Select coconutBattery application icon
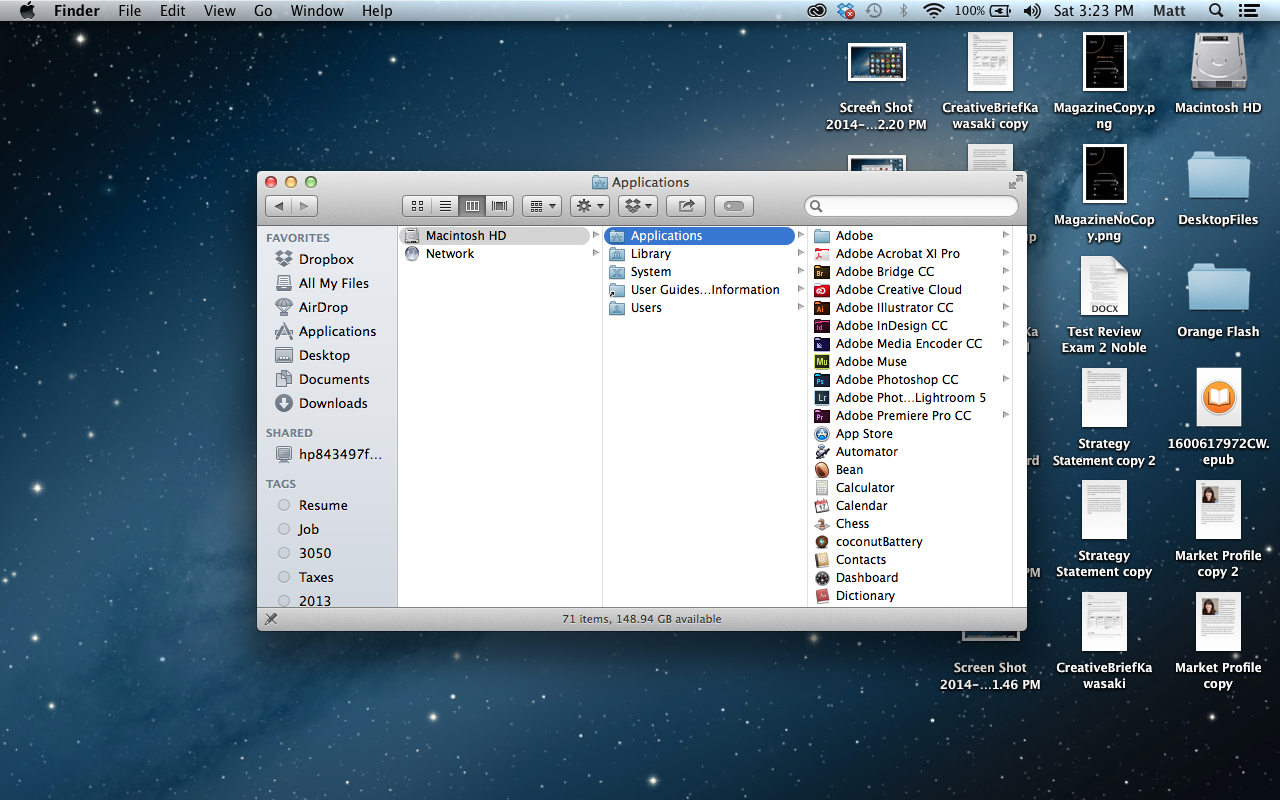The width and height of the screenshot is (1280, 800). click(822, 542)
